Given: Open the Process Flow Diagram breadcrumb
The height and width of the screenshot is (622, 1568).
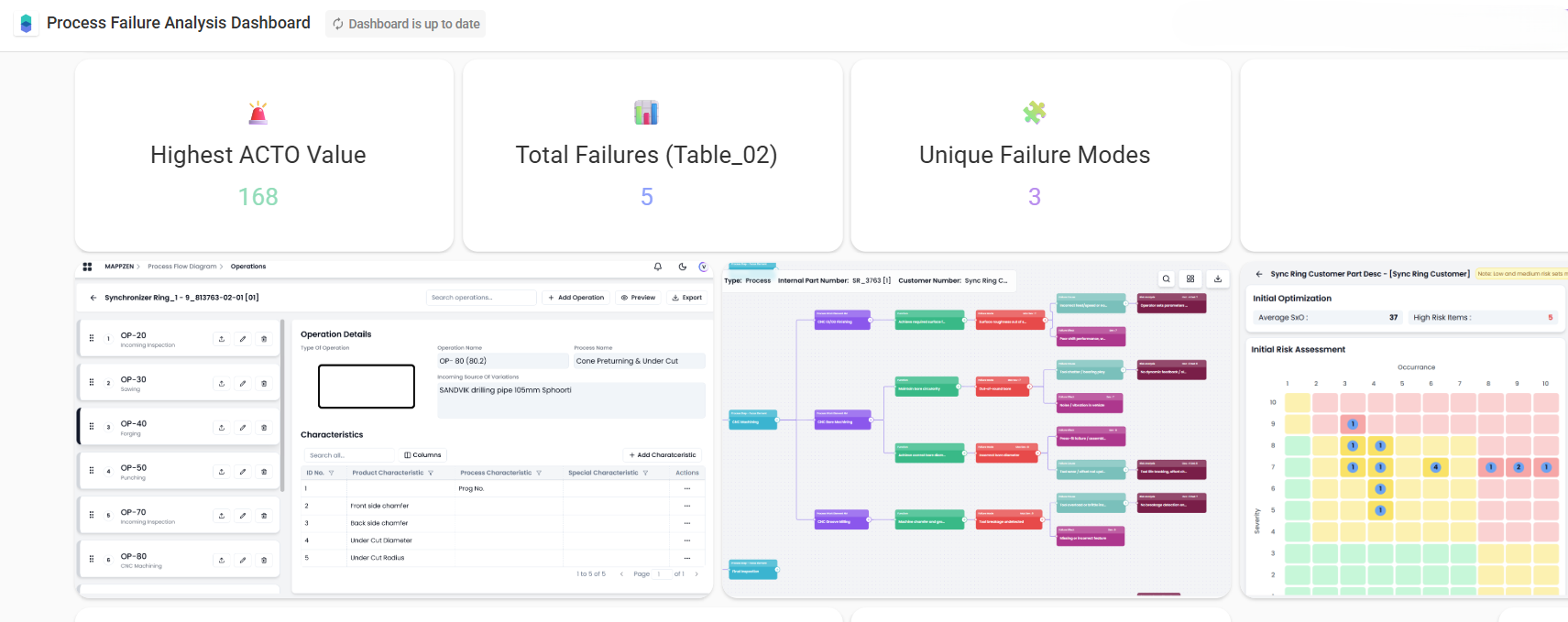Looking at the screenshot, I should click(x=182, y=267).
